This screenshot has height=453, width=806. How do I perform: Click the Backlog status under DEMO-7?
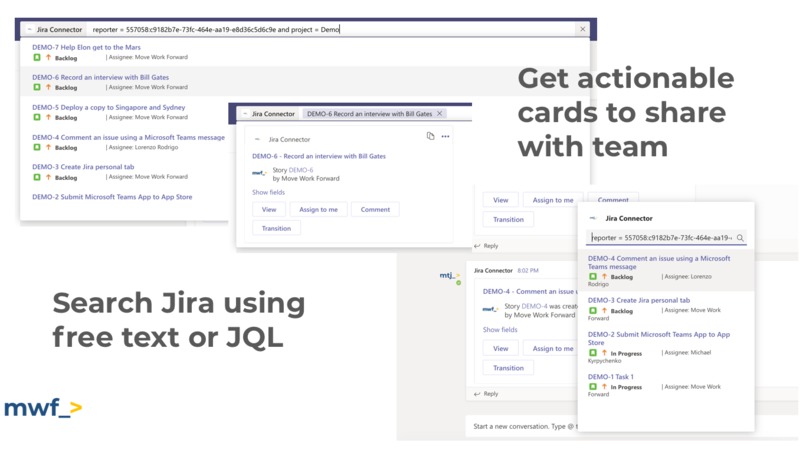66,58
